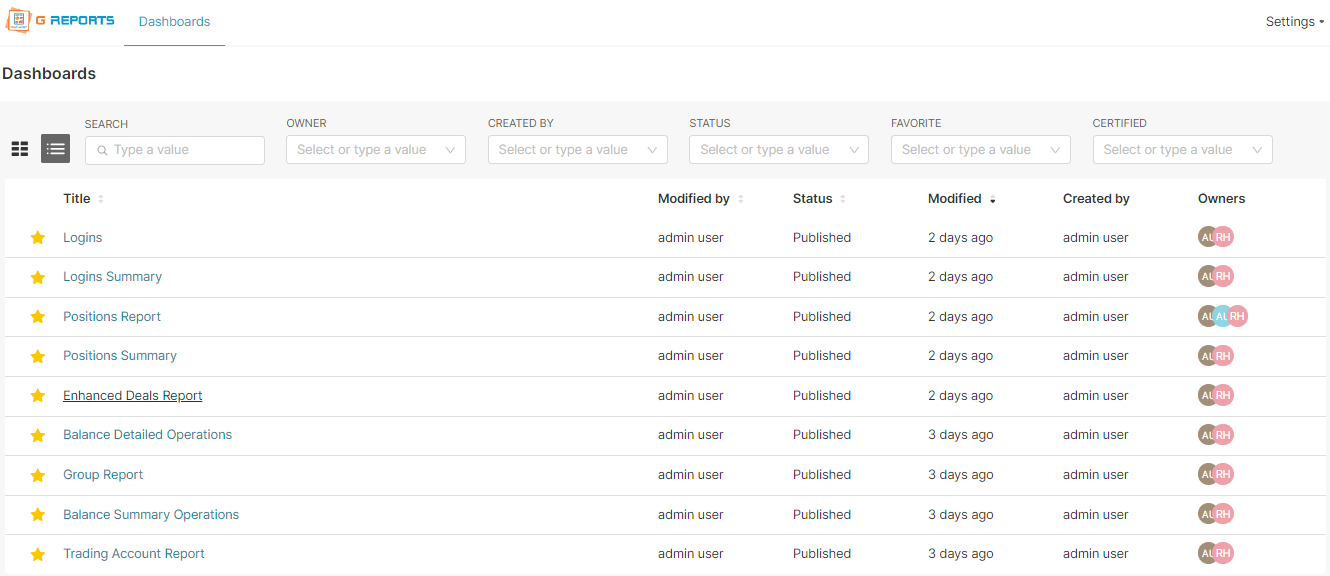Unfavorite the Logins dashboard star
Screen dimensions: 1330x576
click(38, 238)
